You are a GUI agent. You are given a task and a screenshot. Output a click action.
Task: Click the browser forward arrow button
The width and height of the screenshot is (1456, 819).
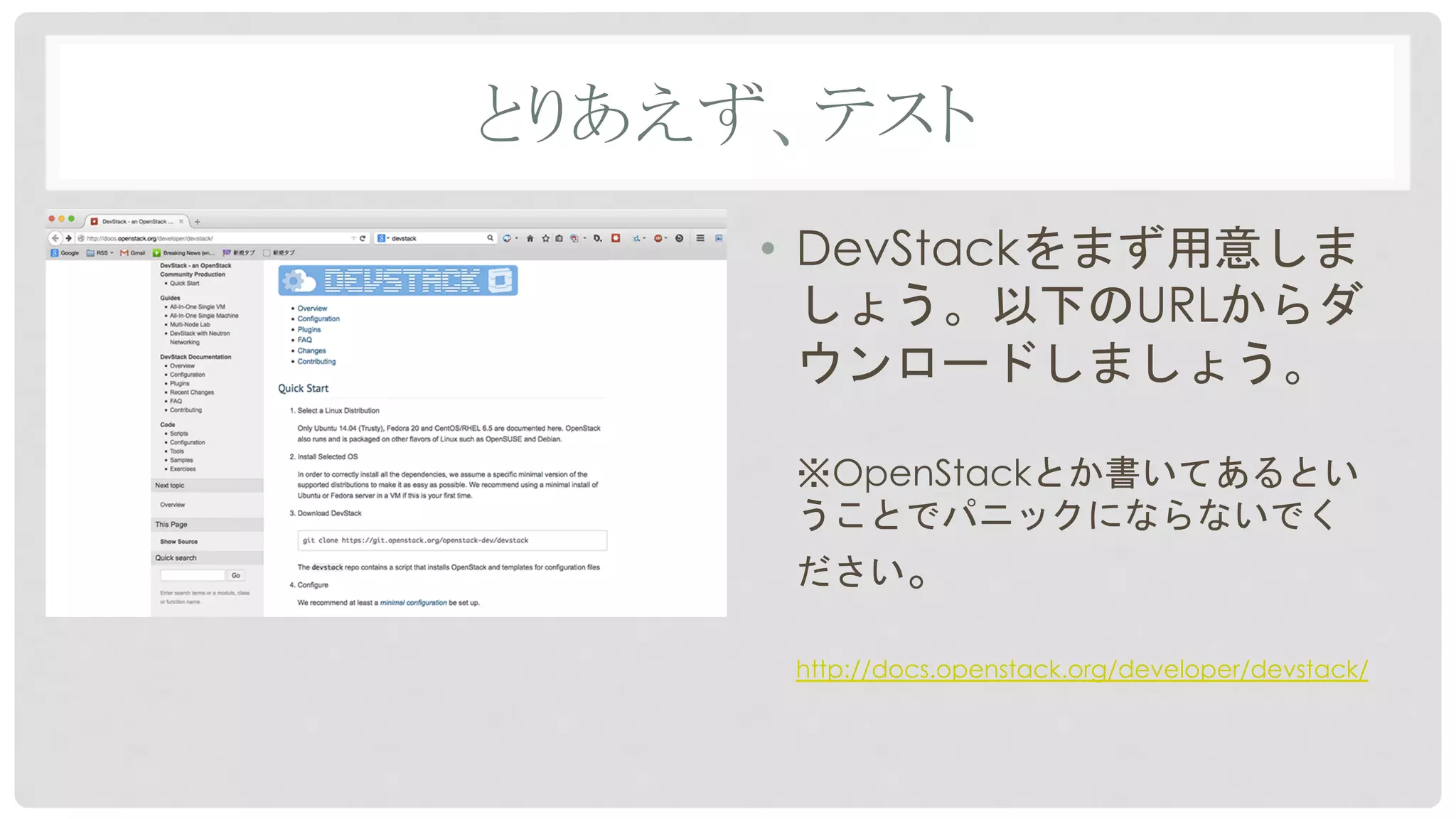tap(68, 238)
